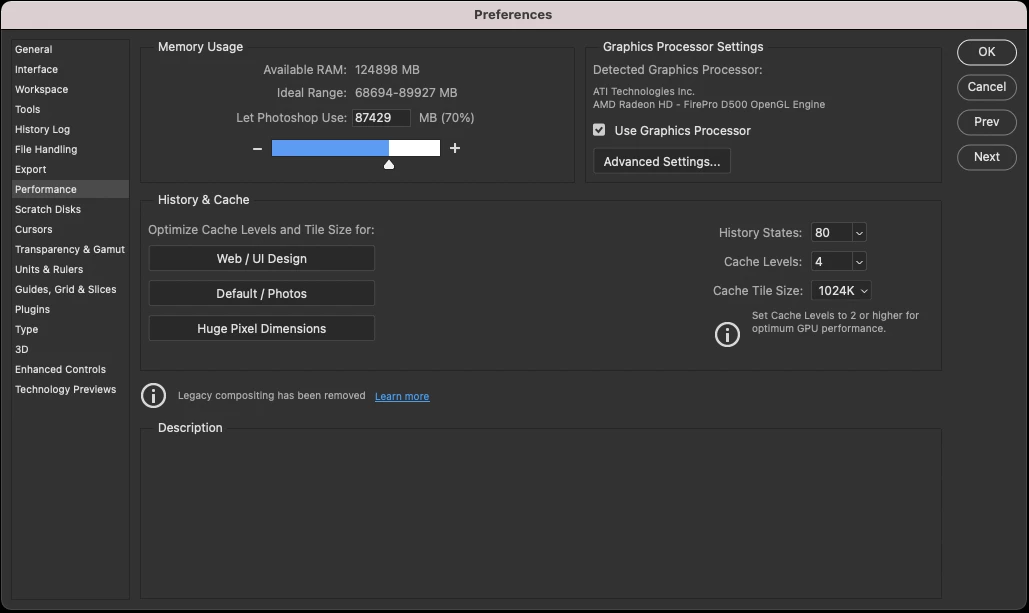
Task: Click the History States value field
Action: coord(831,233)
